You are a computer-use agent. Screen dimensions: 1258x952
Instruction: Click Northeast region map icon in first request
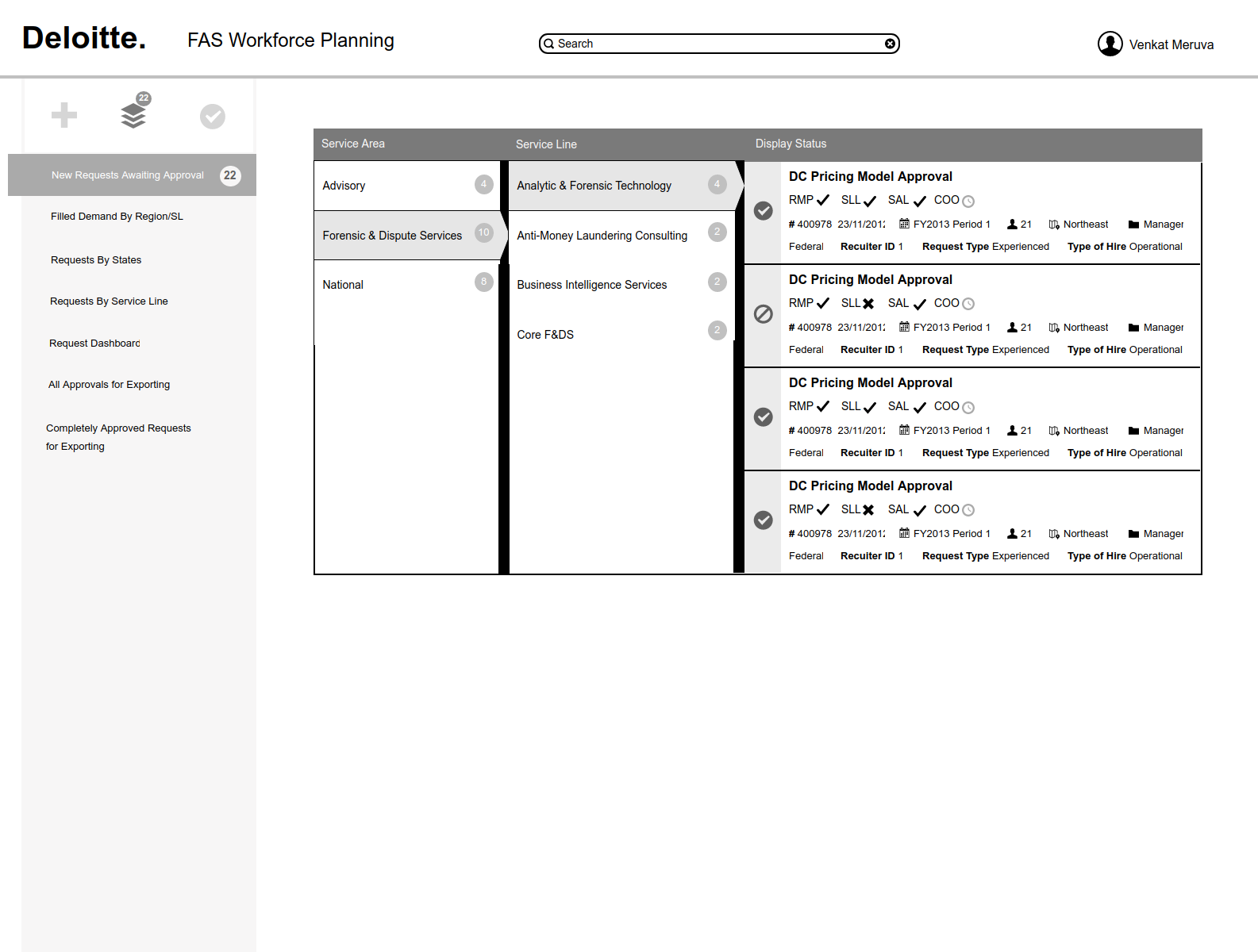[x=1054, y=225]
